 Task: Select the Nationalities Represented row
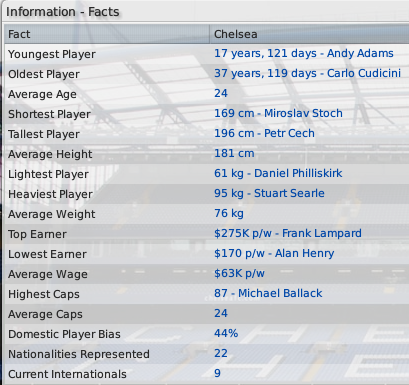pos(207,354)
